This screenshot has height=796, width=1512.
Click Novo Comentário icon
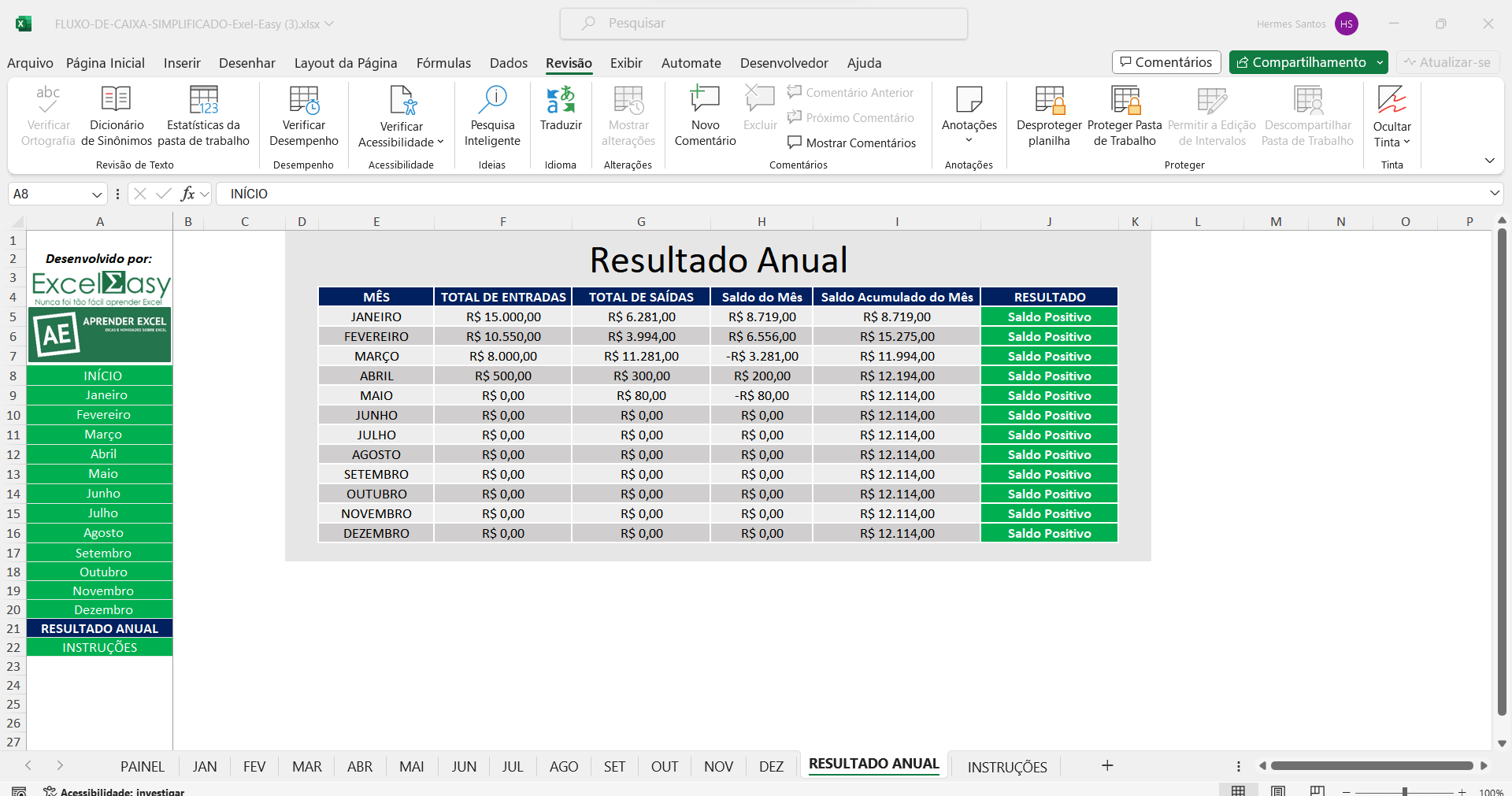pos(705,101)
